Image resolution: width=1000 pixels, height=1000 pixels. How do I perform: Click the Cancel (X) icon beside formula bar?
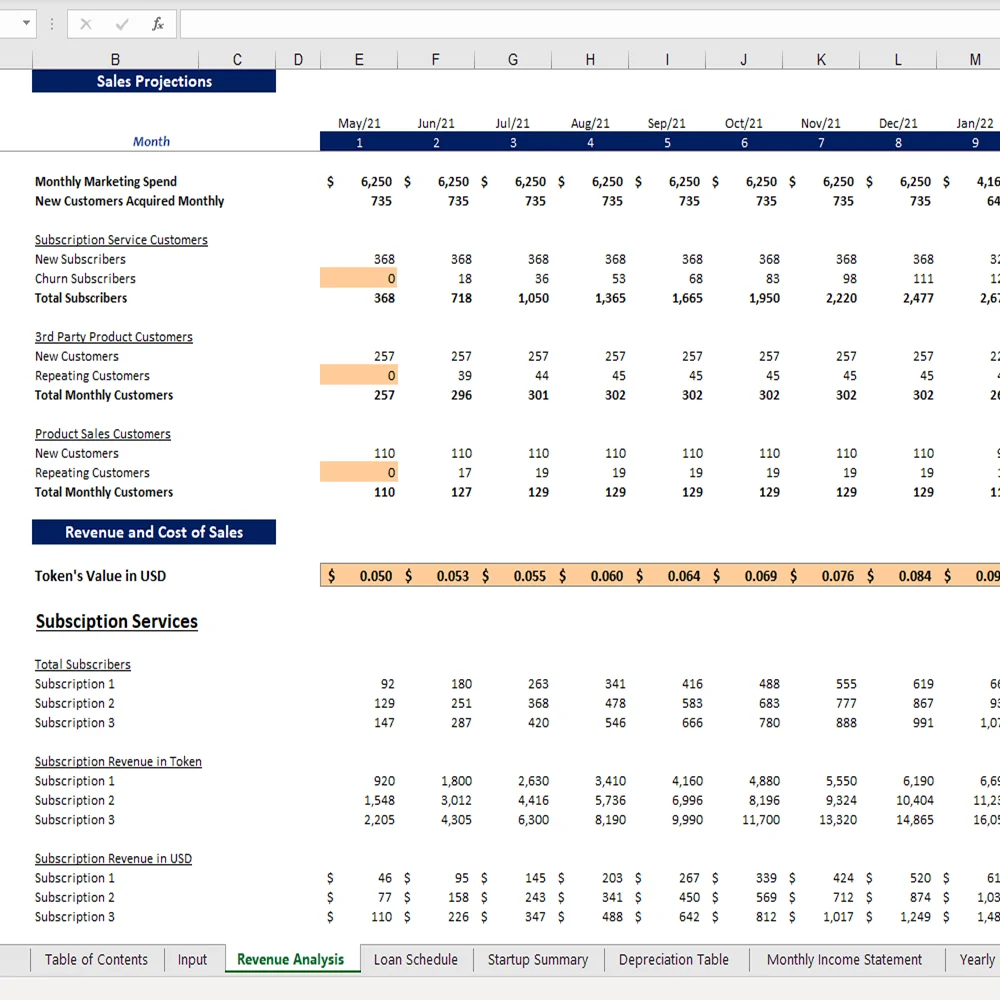(88, 23)
